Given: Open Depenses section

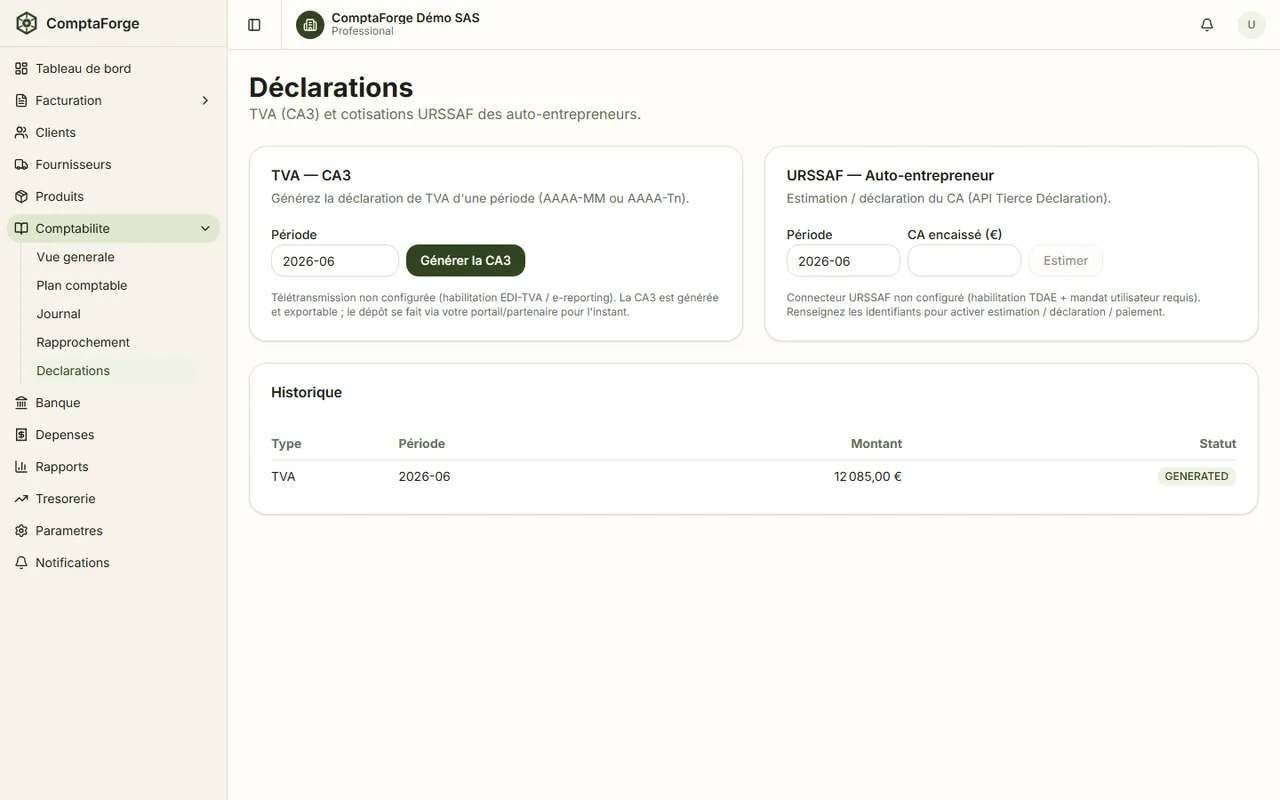Looking at the screenshot, I should coord(113,434).
